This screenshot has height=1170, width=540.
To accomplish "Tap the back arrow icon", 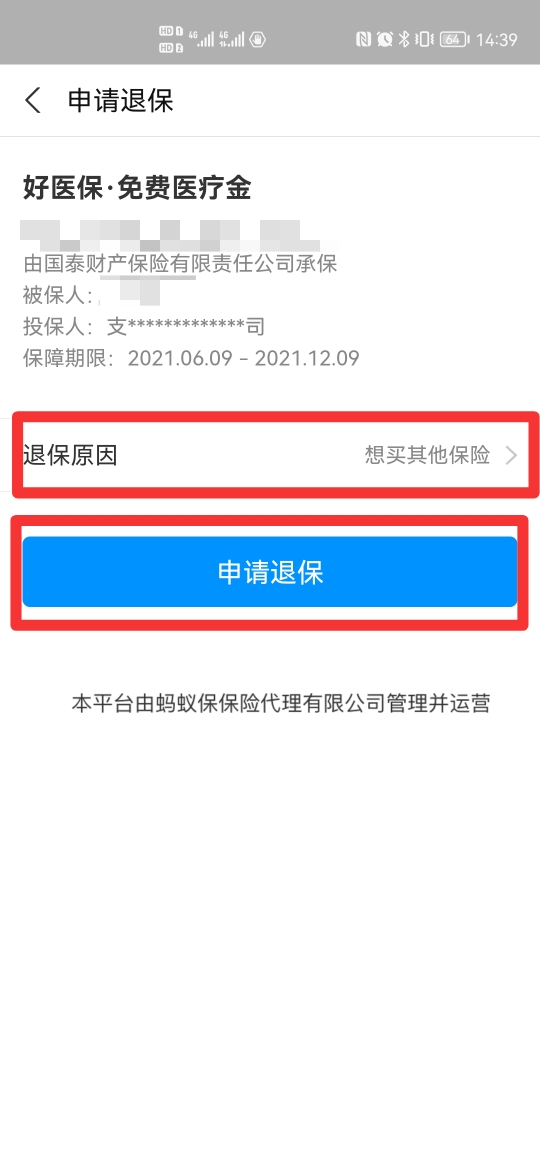I will 33,100.
